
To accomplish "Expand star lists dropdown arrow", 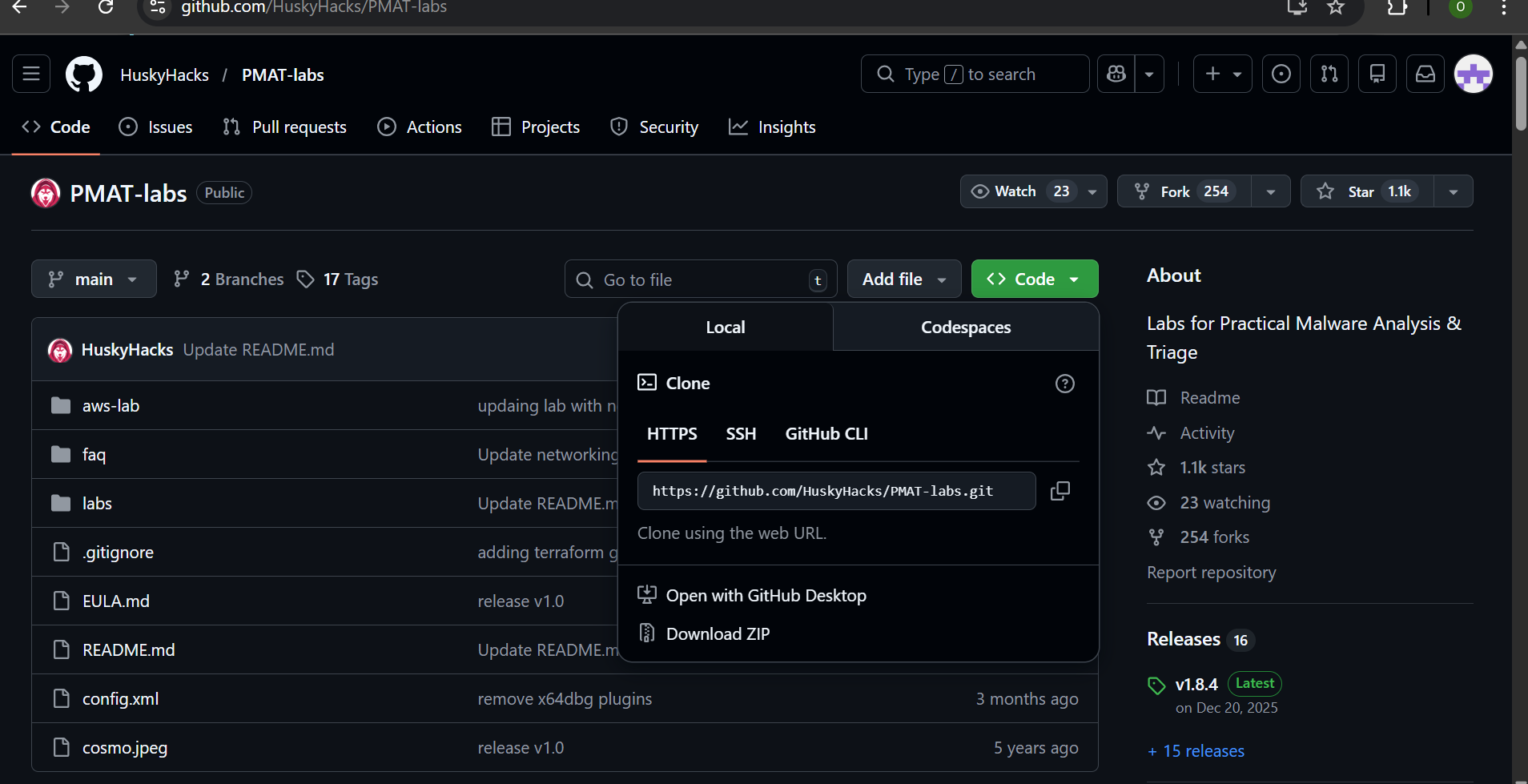I will click(x=1454, y=191).
